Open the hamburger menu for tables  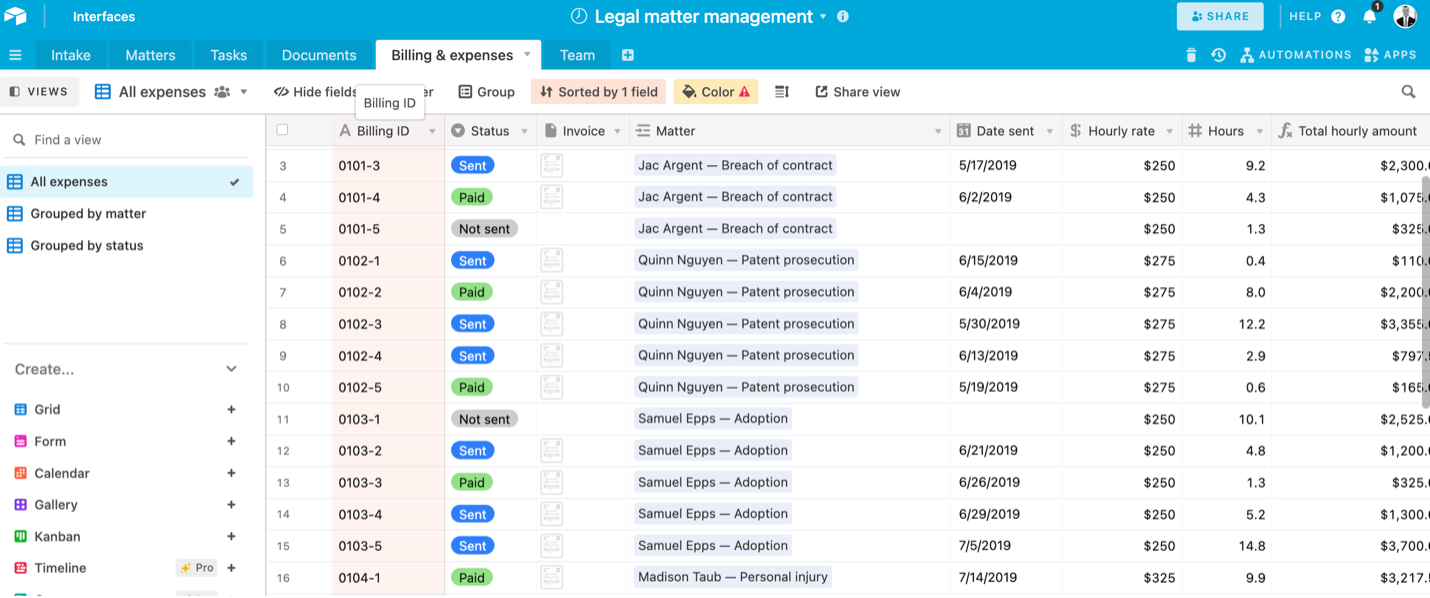click(x=15, y=55)
